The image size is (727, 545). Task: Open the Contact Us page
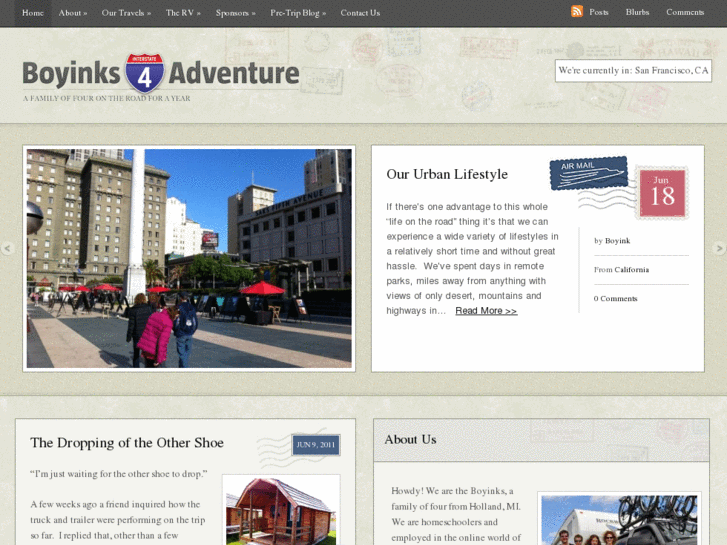[360, 13]
